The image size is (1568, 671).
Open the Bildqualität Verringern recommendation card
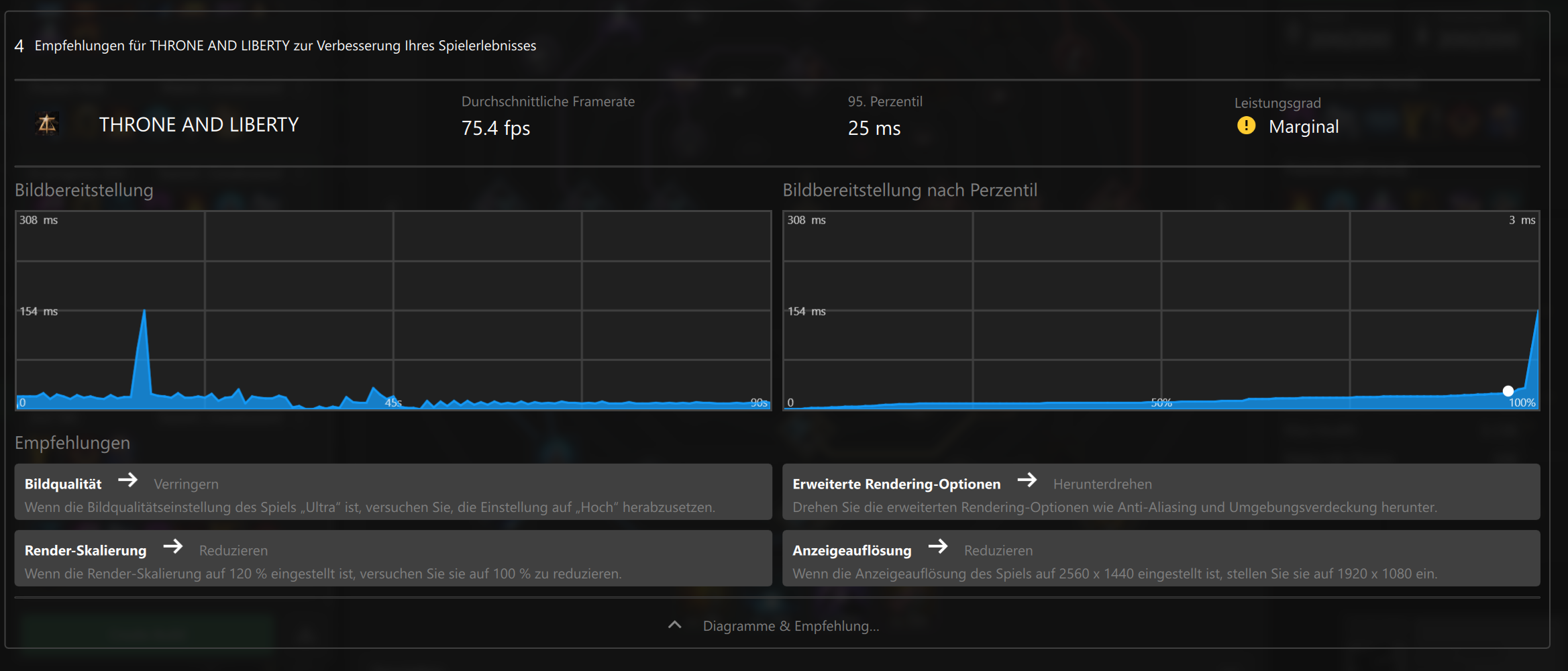[393, 492]
